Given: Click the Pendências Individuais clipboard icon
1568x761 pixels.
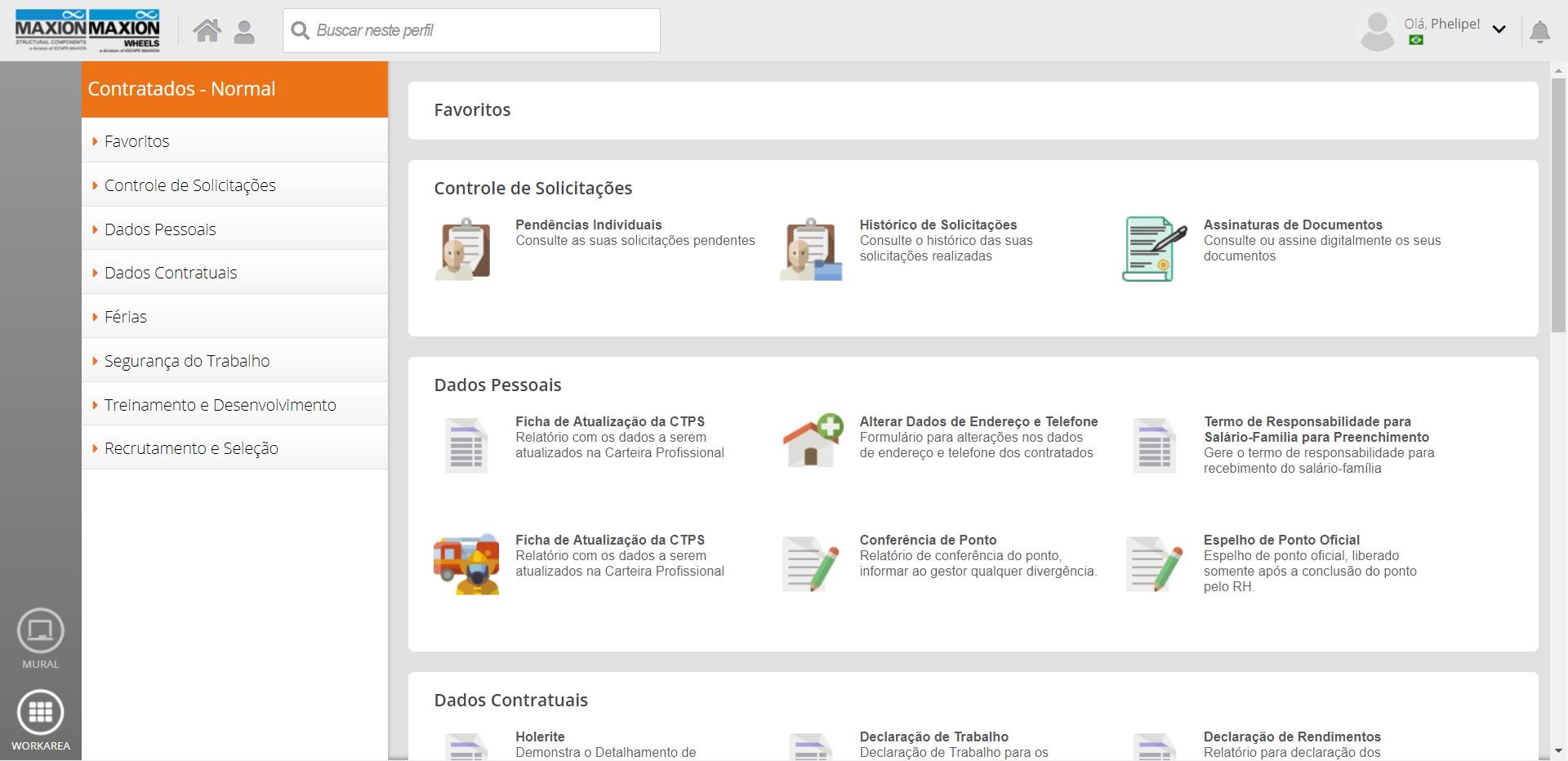Looking at the screenshot, I should point(463,249).
